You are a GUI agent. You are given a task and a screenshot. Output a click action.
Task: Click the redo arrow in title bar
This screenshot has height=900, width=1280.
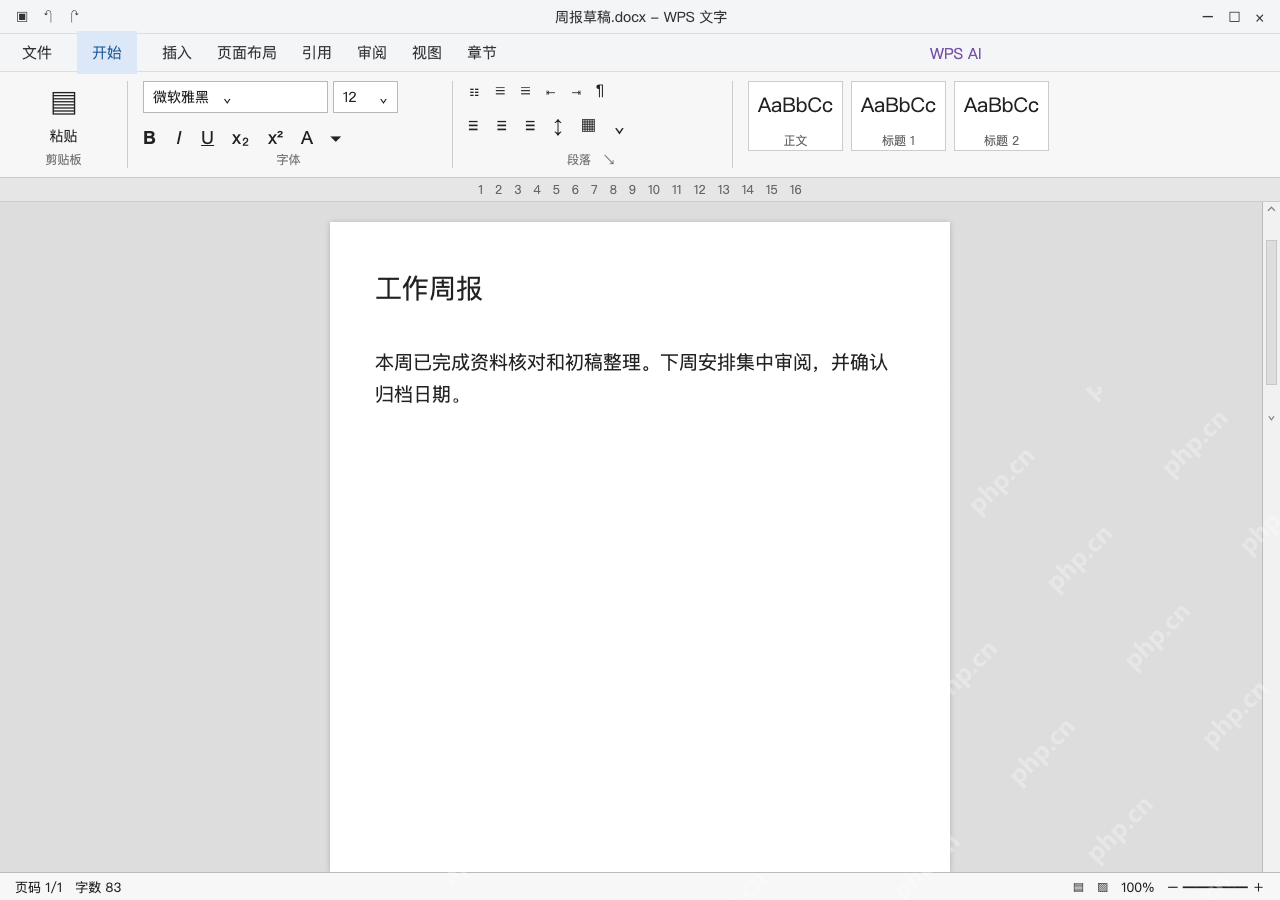[74, 16]
